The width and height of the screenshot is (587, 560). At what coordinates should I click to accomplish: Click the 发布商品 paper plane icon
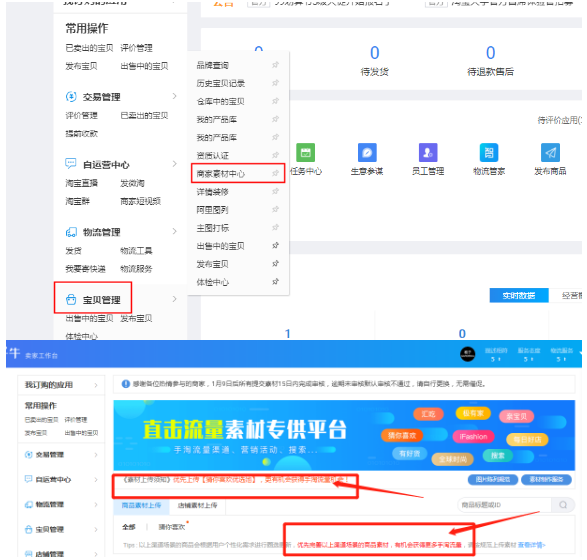(550, 152)
